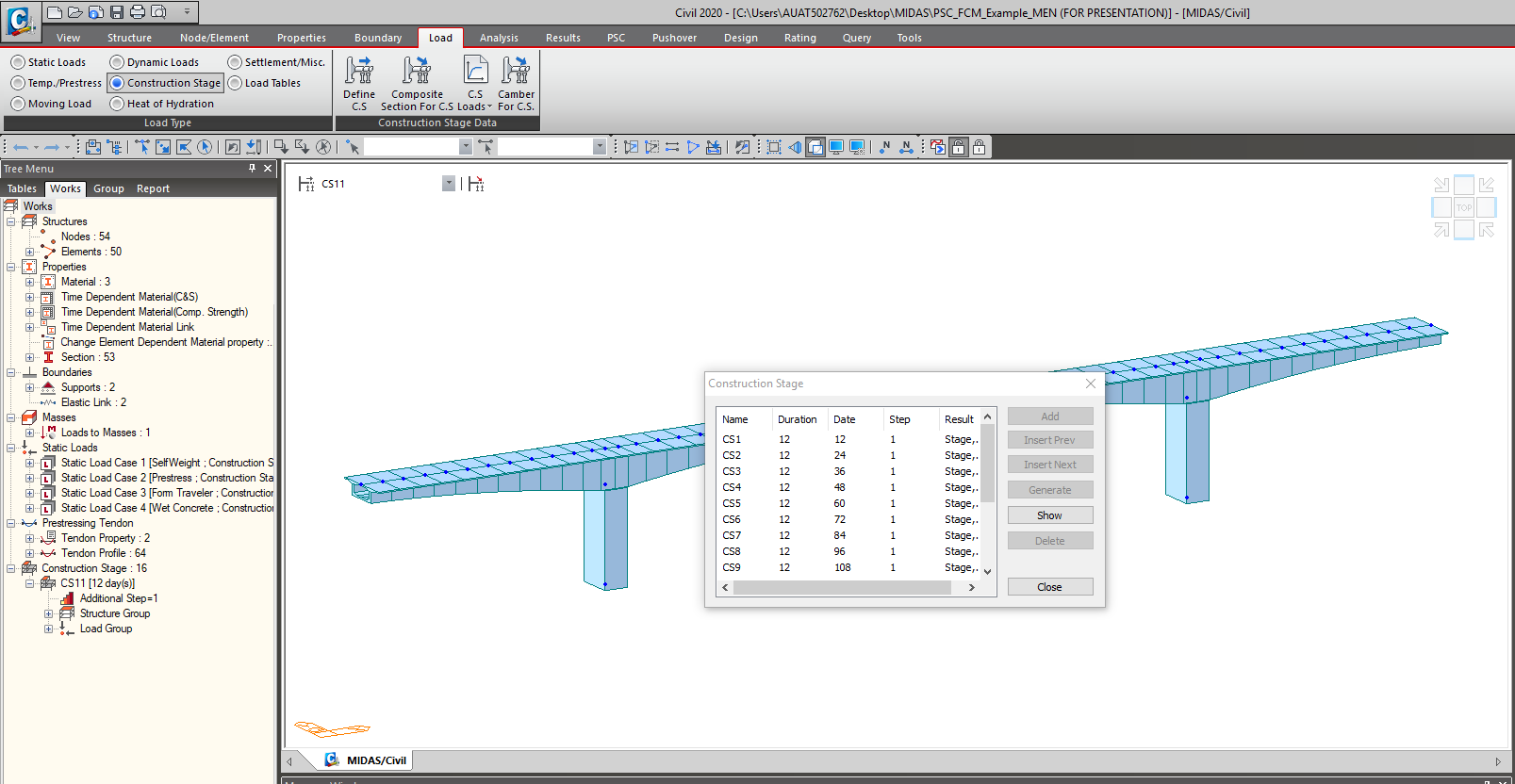The width and height of the screenshot is (1515, 784).
Task: Open the C.S Loads tool
Action: (475, 72)
